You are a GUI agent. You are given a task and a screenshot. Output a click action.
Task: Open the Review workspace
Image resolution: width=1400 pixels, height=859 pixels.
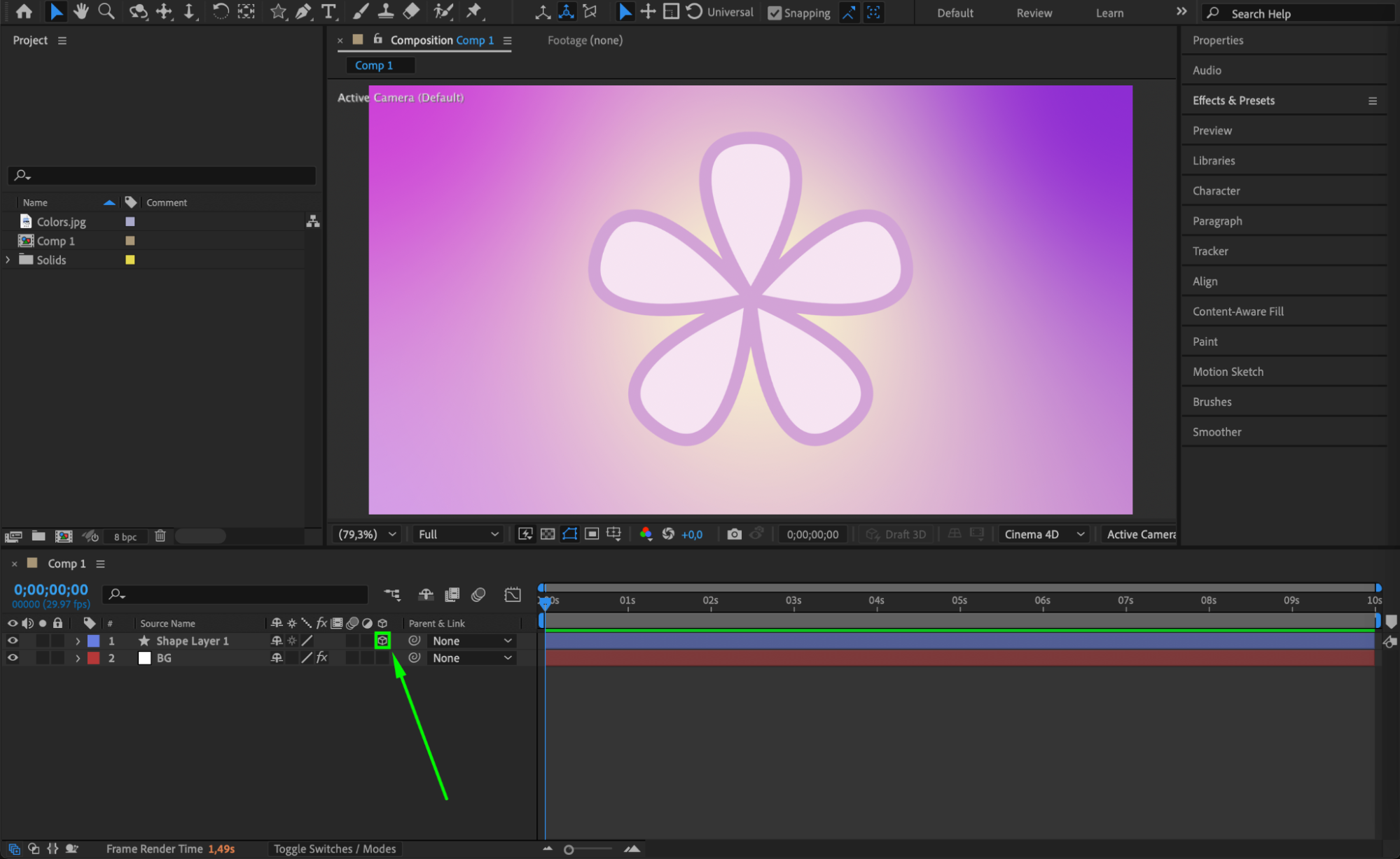1034,13
